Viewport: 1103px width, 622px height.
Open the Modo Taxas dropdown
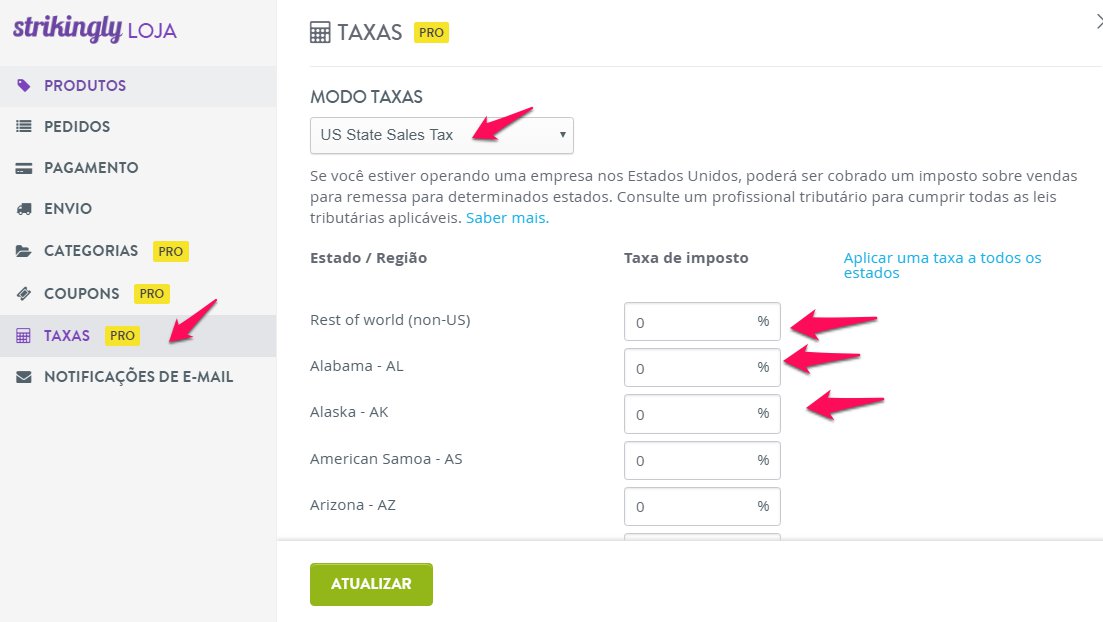(x=442, y=135)
